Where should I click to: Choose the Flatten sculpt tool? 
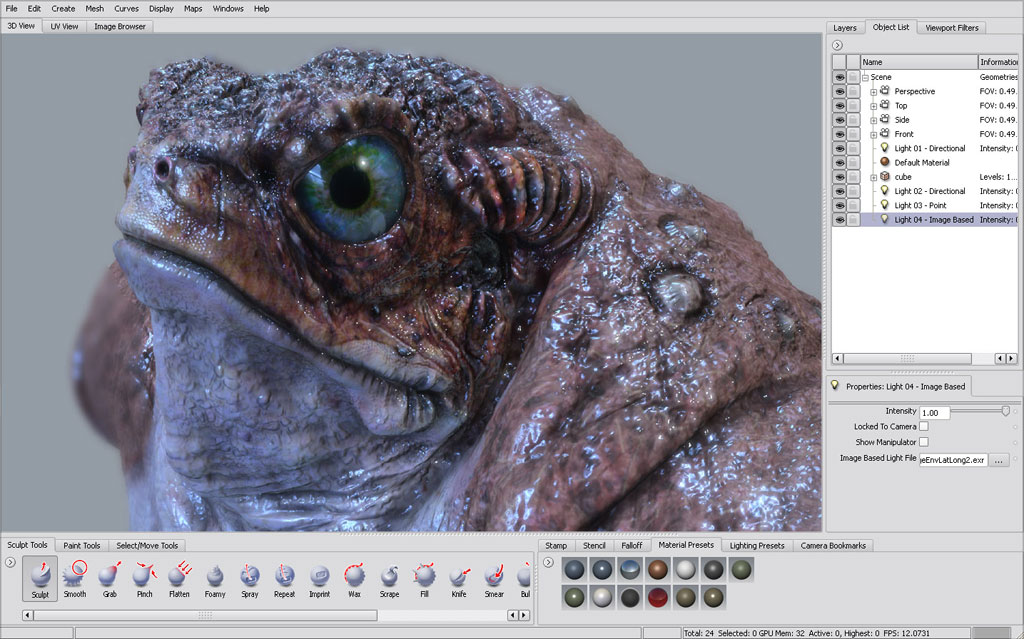coord(179,580)
